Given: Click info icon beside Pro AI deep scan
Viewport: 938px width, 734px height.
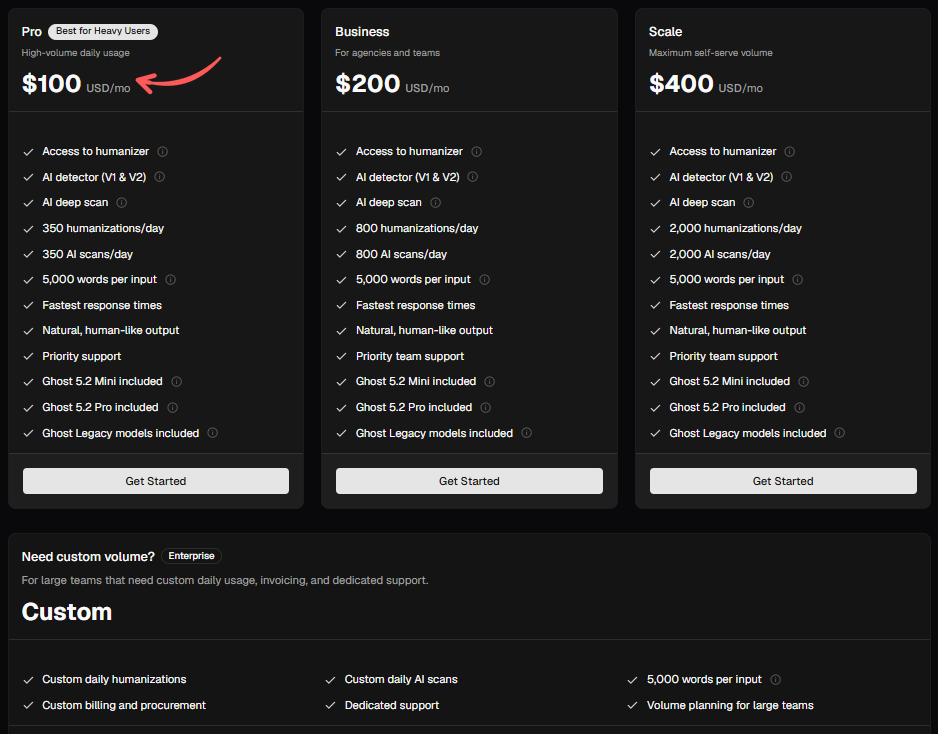Looking at the screenshot, I should point(121,203).
